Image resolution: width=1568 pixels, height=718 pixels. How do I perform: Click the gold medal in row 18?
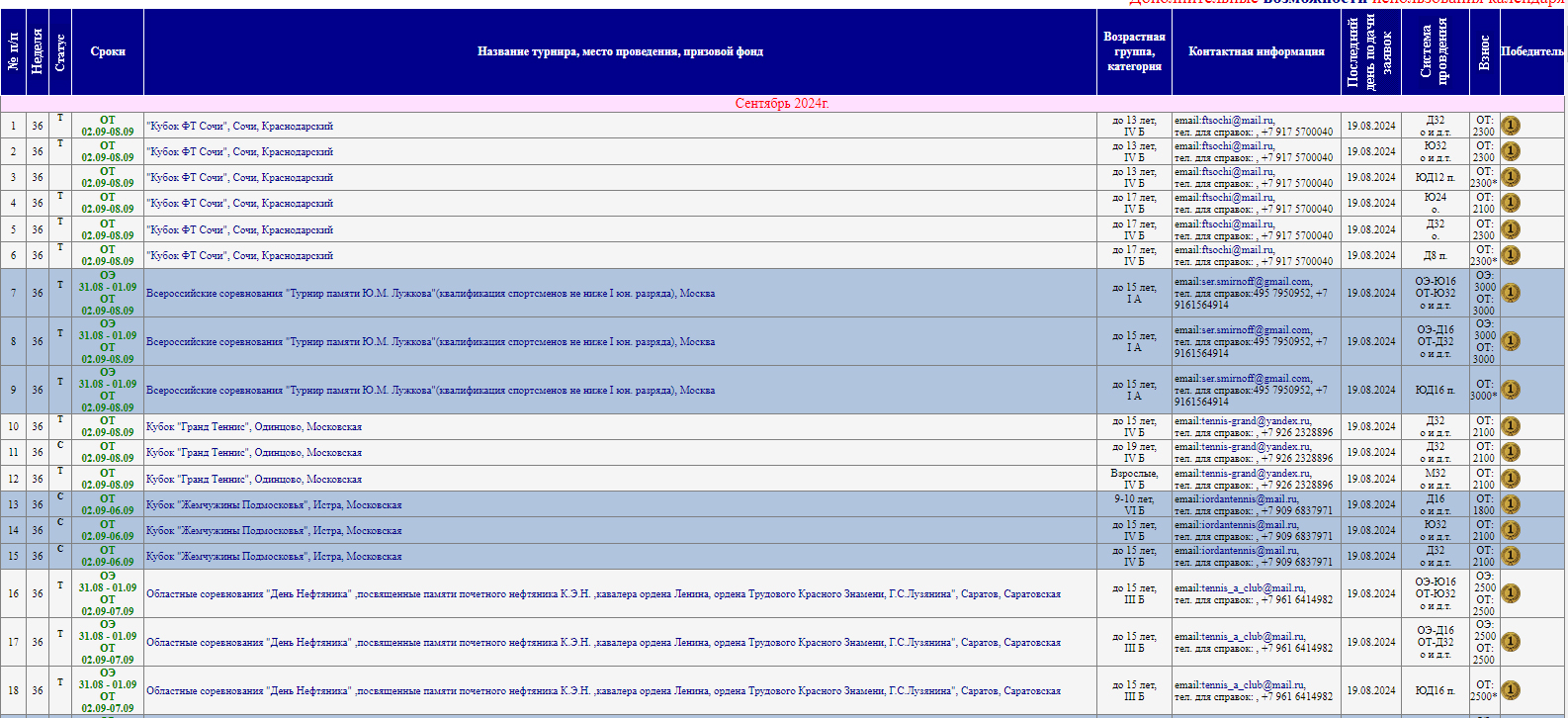[1511, 690]
